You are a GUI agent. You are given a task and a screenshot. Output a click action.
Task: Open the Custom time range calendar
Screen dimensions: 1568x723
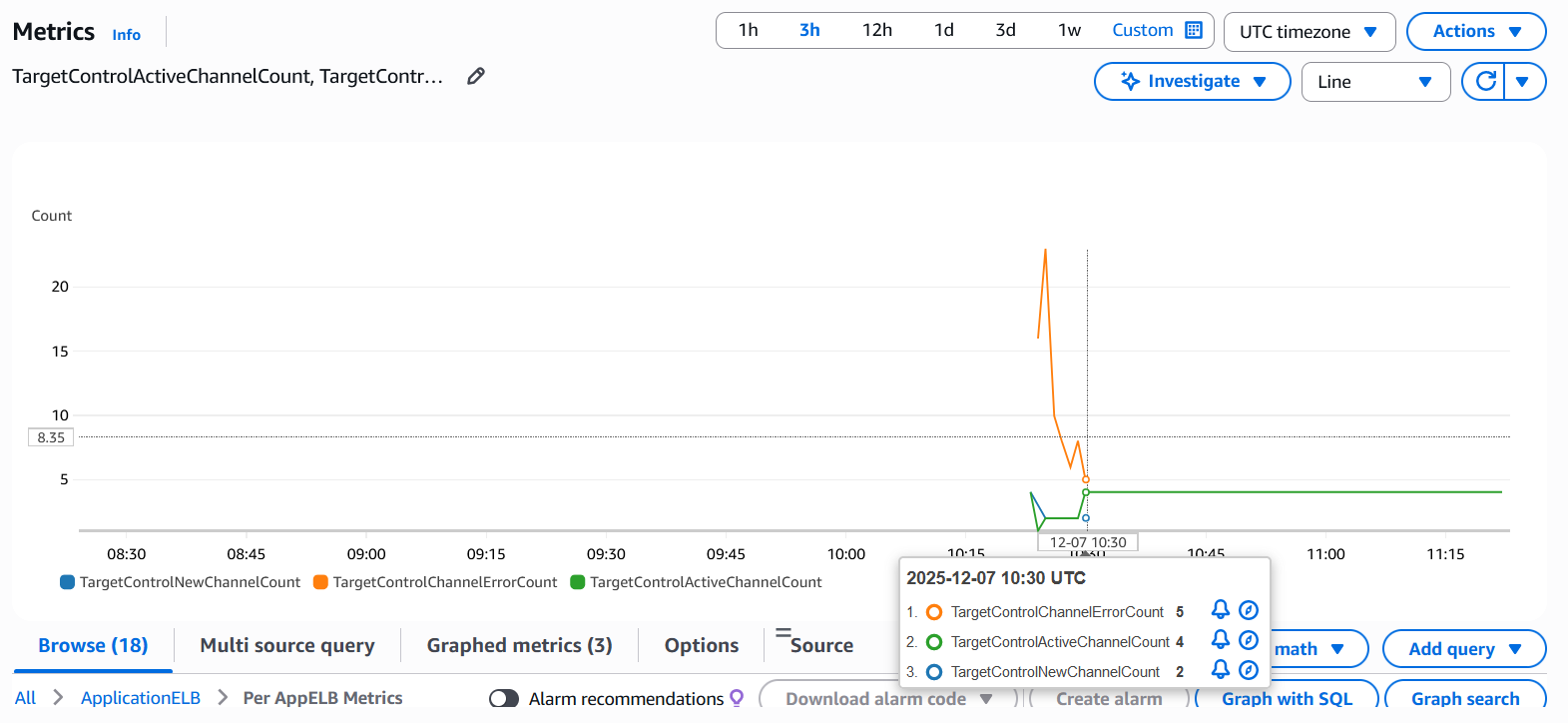tap(1157, 30)
